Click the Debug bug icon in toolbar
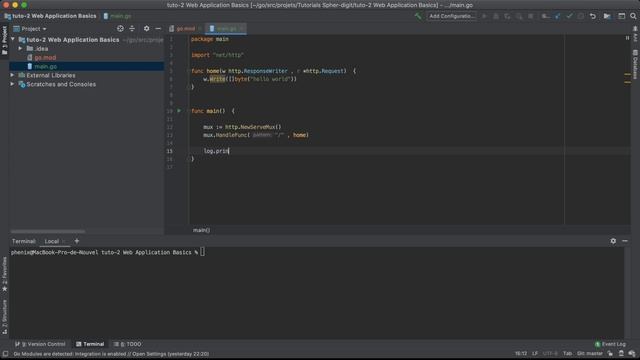The width and height of the screenshot is (640, 360). click(496, 16)
